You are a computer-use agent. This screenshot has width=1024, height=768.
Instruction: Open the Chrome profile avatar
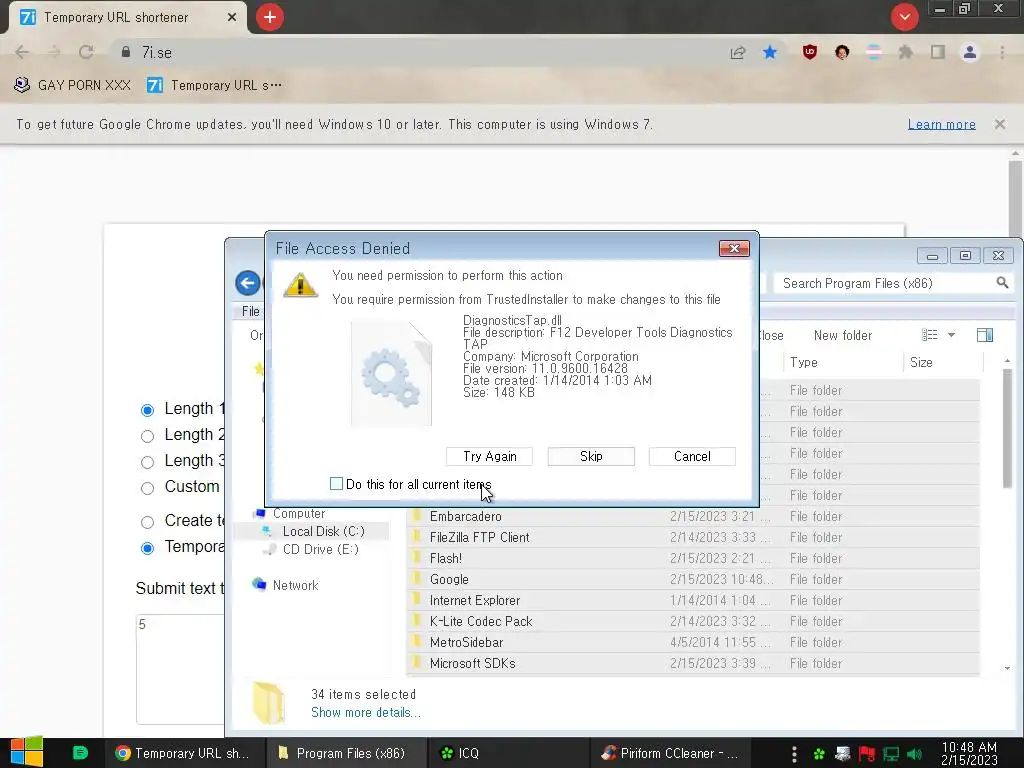(970, 52)
